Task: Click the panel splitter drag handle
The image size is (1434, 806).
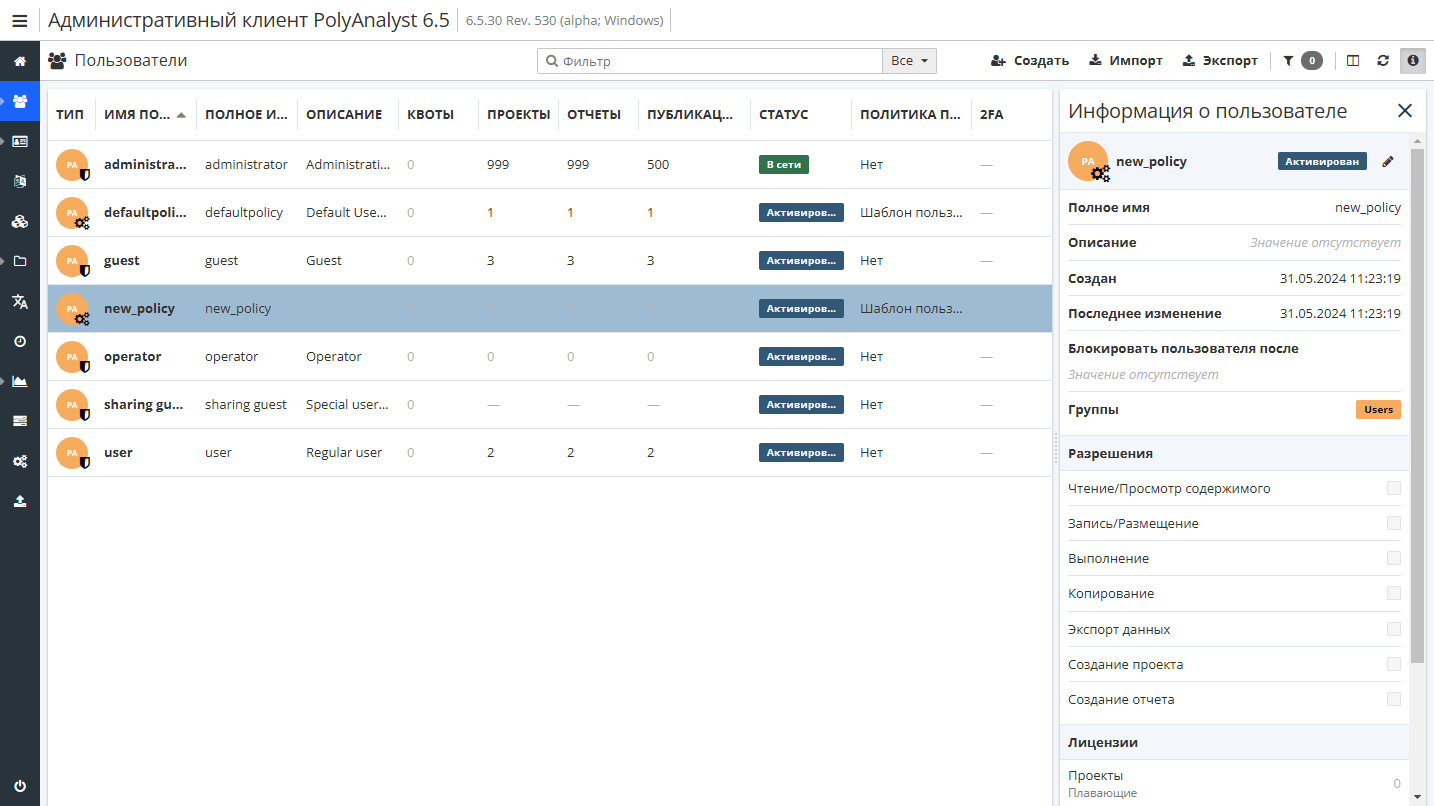Action: click(x=1056, y=449)
